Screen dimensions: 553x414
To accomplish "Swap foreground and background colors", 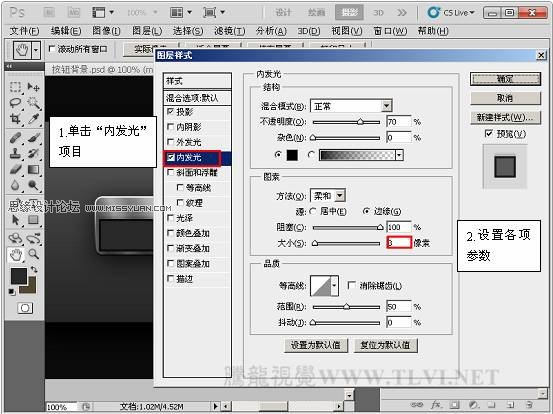I will click(34, 269).
